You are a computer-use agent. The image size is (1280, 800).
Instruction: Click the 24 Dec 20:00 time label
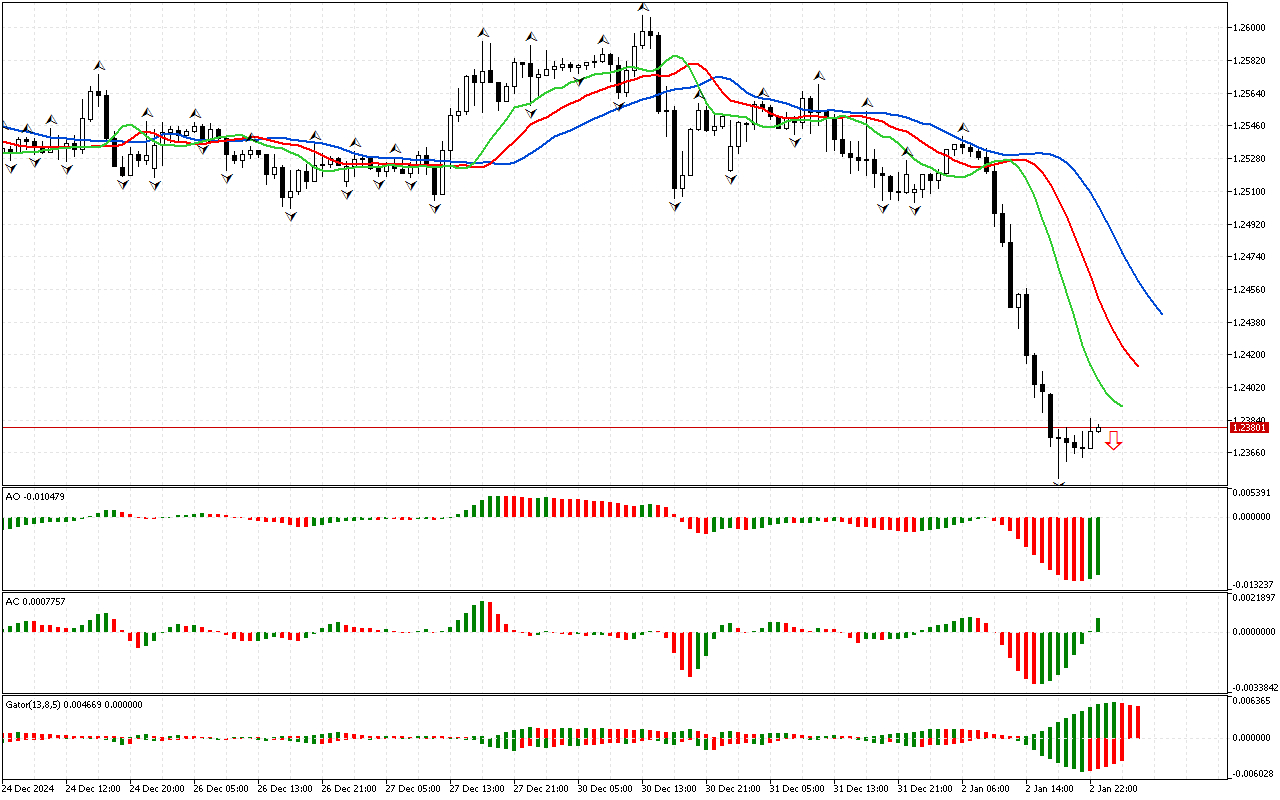pos(157,789)
